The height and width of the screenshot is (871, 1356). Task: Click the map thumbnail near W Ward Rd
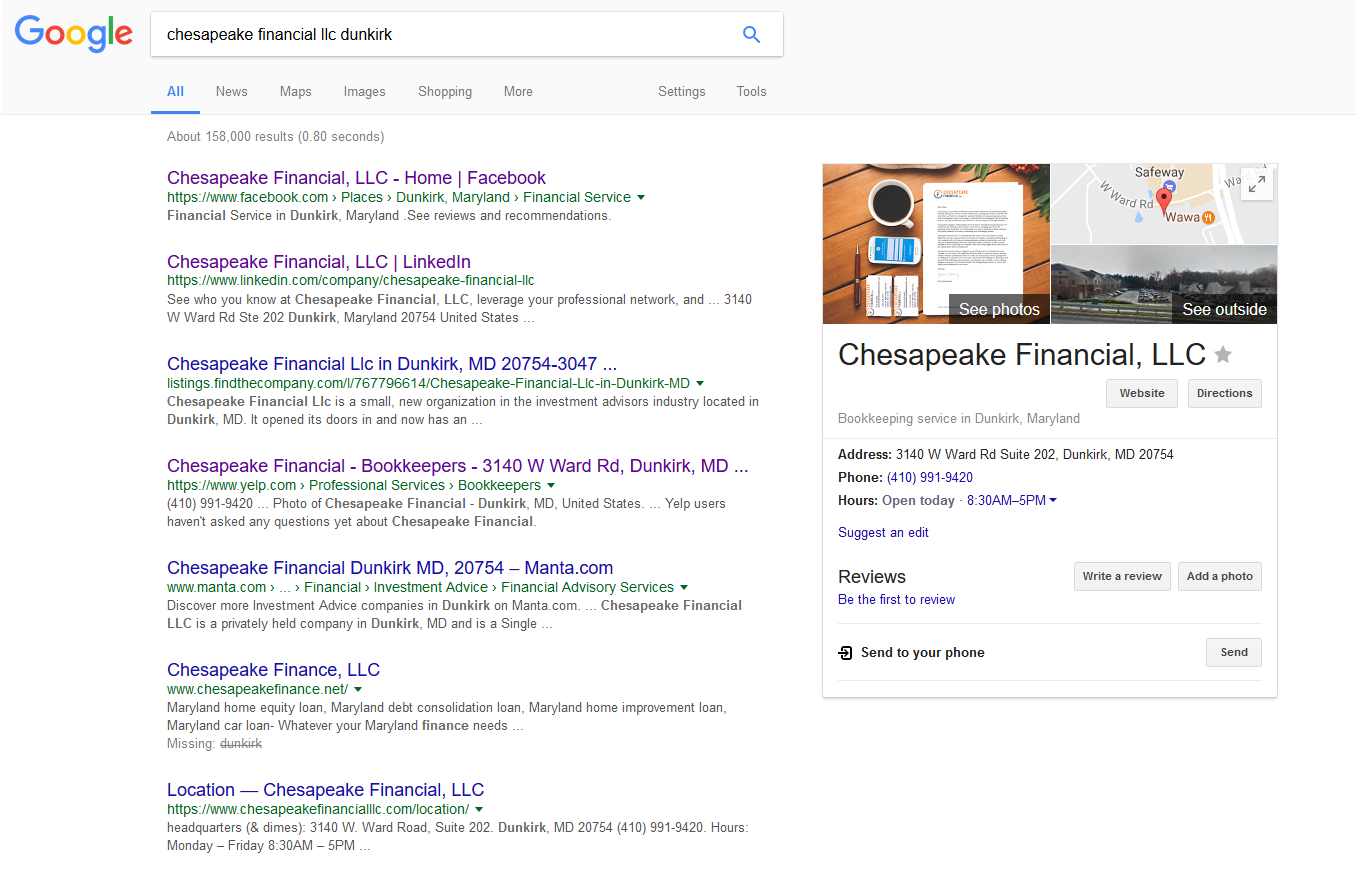1164,204
